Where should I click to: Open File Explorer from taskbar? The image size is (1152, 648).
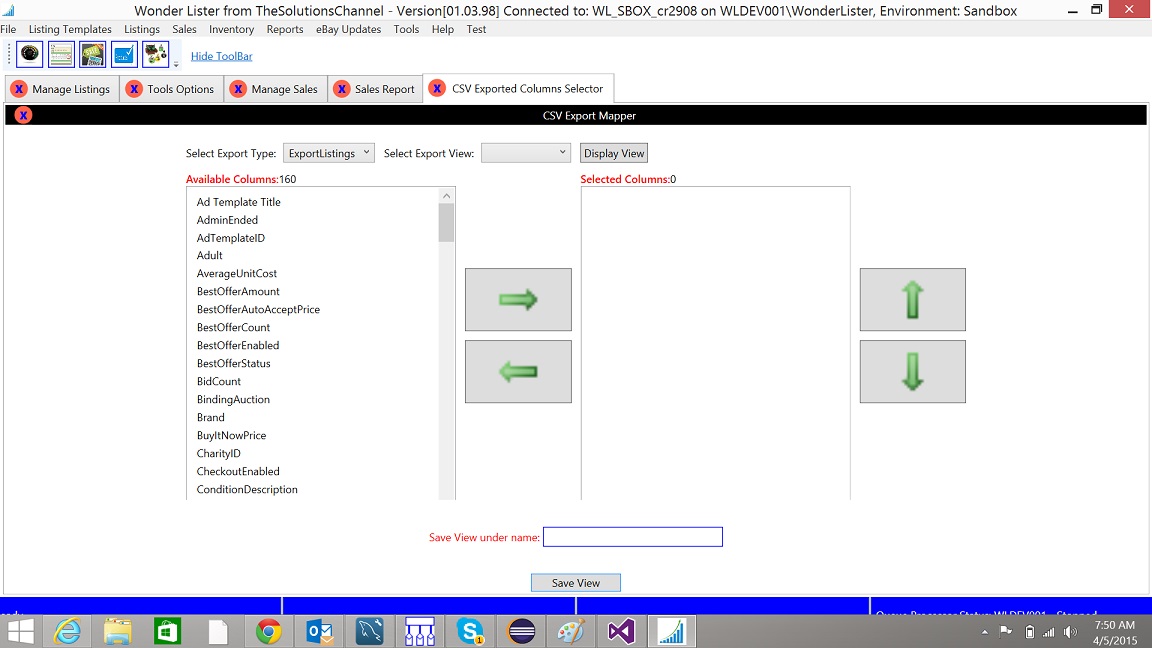click(118, 631)
